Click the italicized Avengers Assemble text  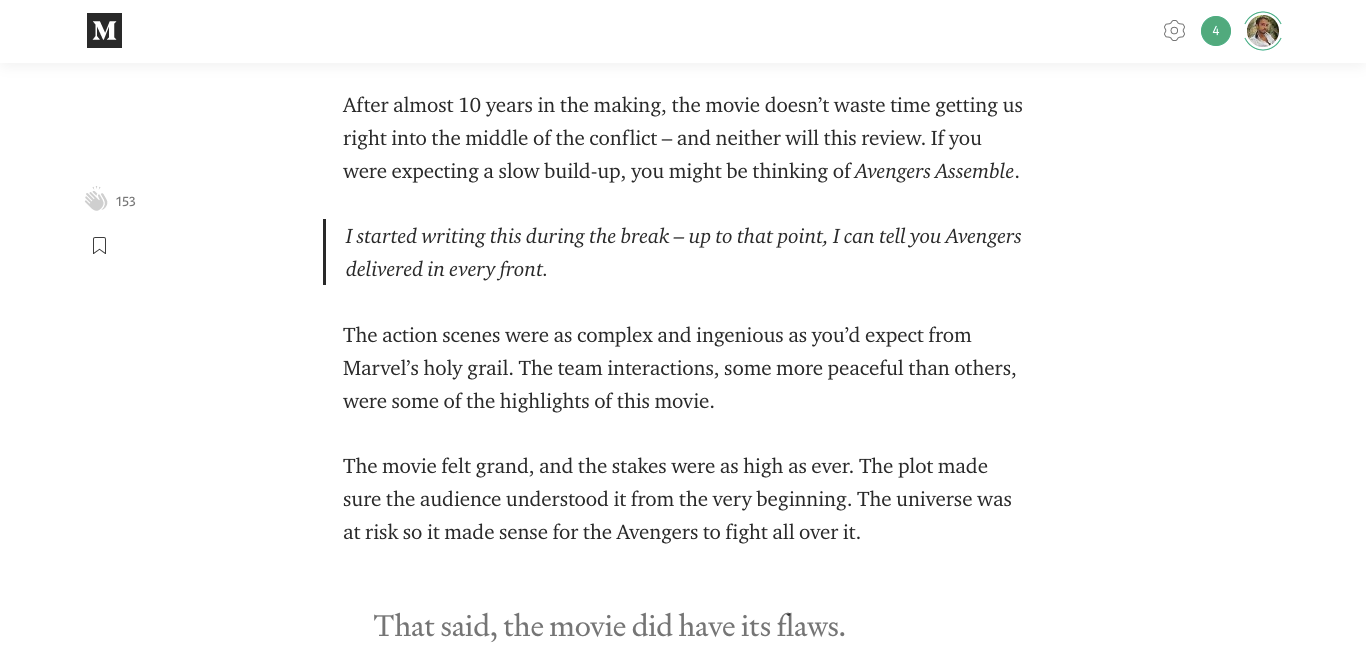pos(933,171)
